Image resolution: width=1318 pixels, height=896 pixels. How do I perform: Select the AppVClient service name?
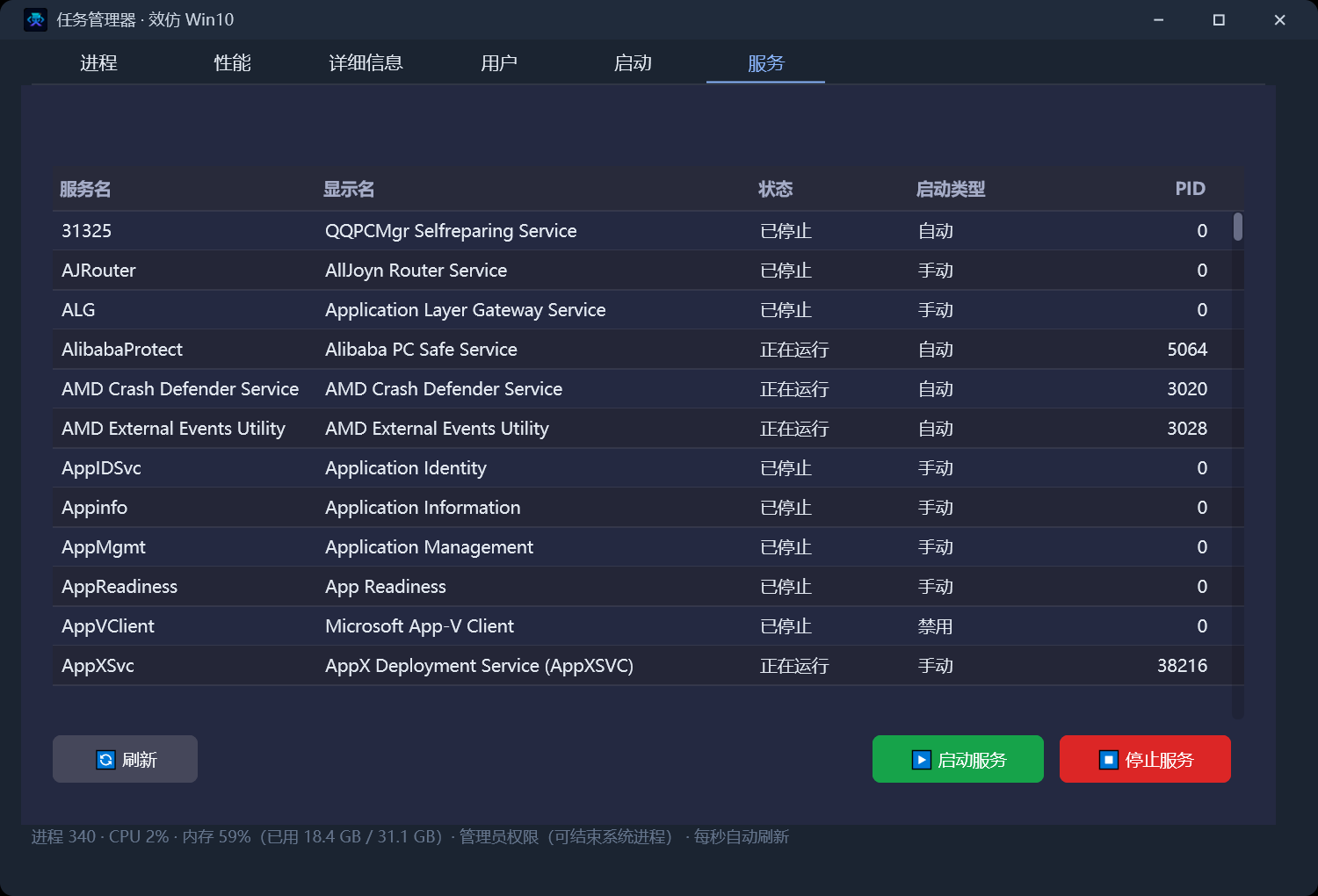(108, 626)
